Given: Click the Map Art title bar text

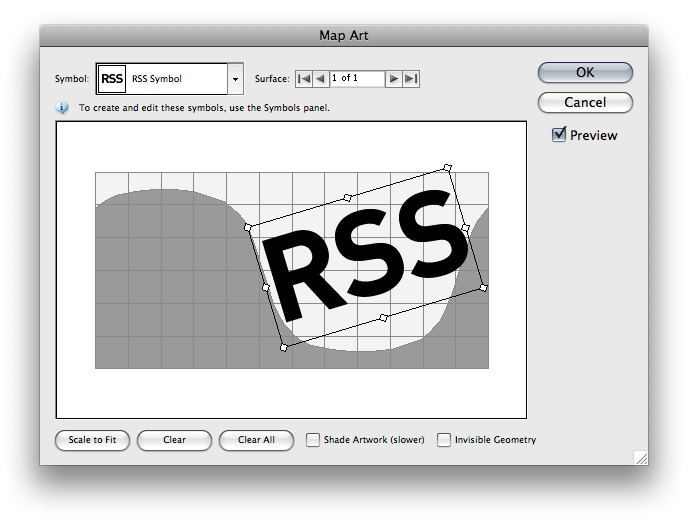Looking at the screenshot, I should pos(344,36).
